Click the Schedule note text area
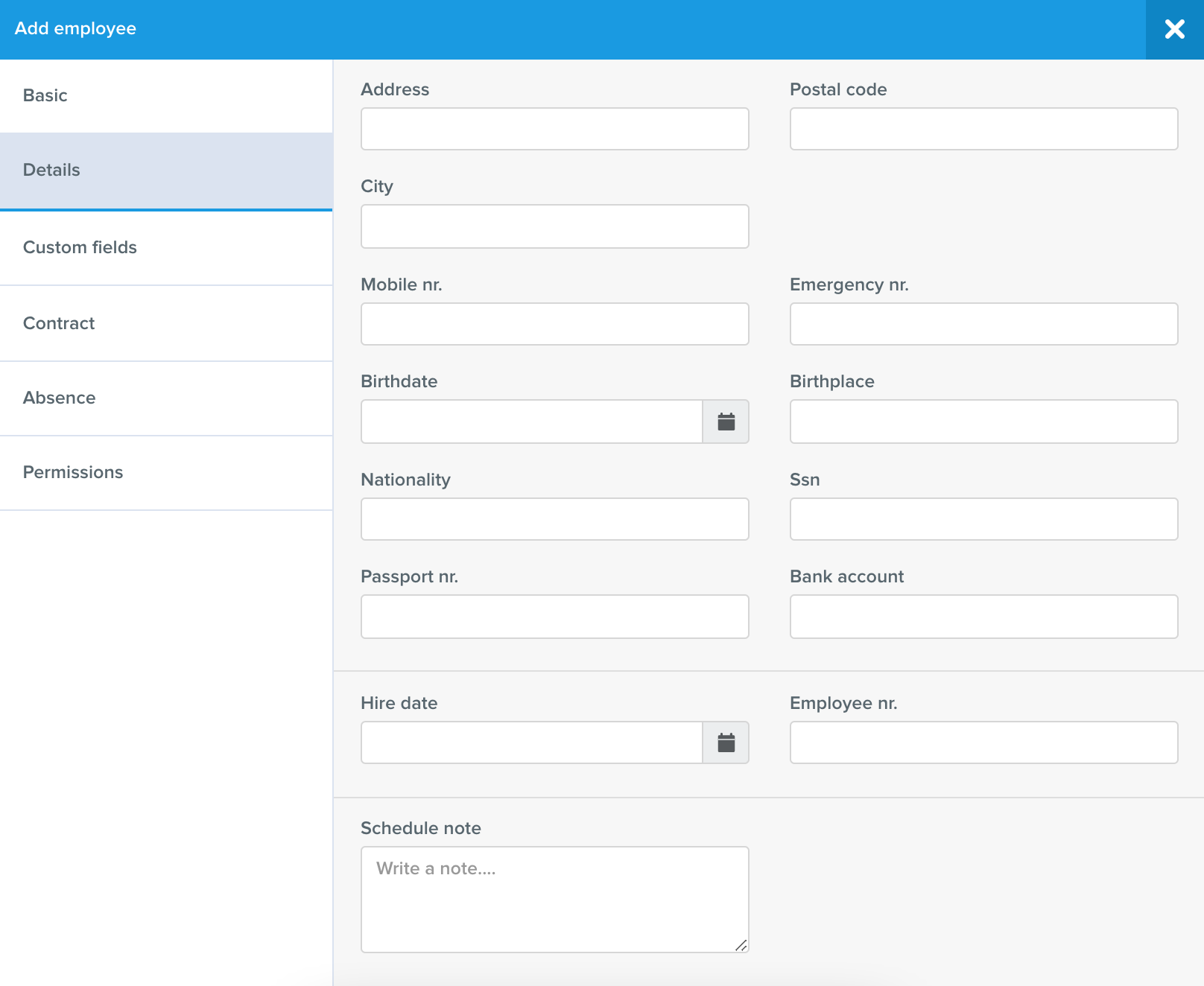 (554, 900)
